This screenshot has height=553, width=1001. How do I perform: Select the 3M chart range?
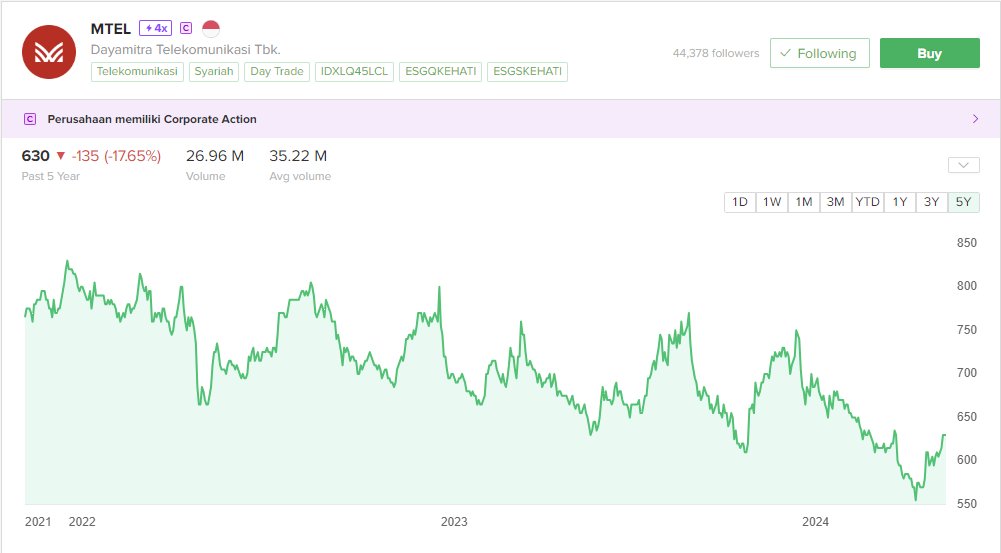(836, 202)
